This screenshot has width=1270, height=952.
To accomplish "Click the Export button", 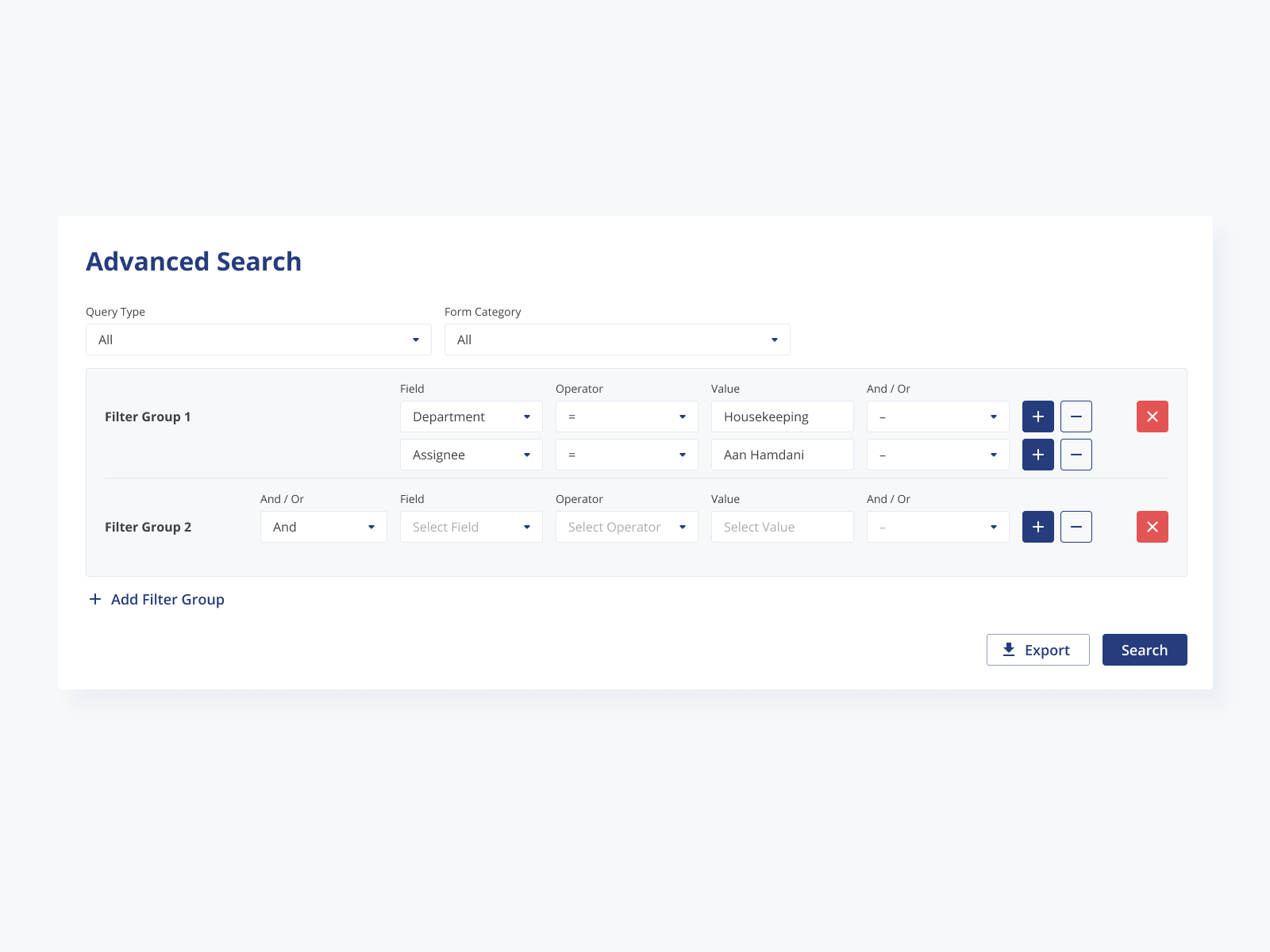I will click(1038, 649).
